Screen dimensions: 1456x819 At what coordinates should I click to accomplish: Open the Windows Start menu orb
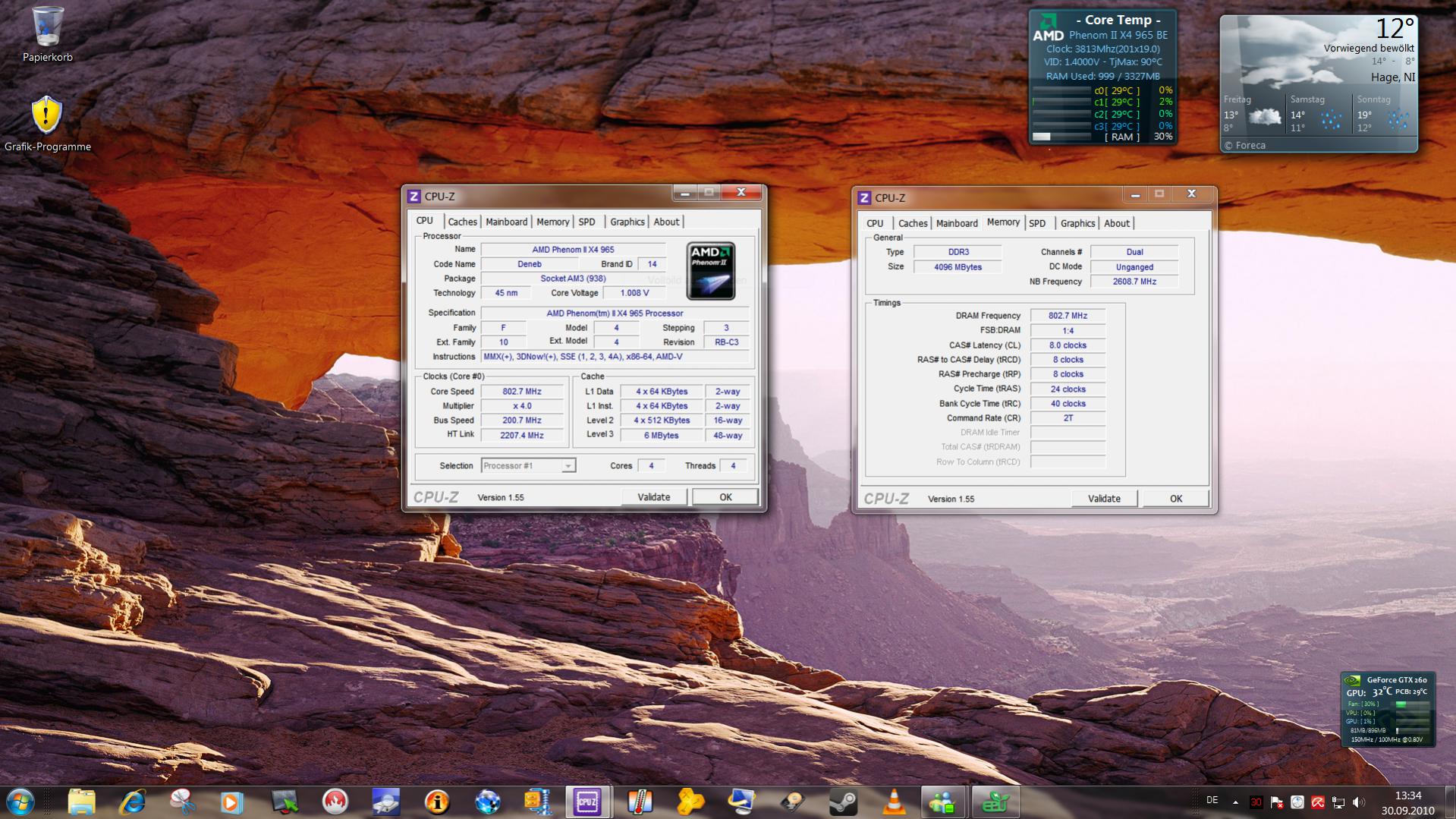pyautogui.click(x=20, y=802)
